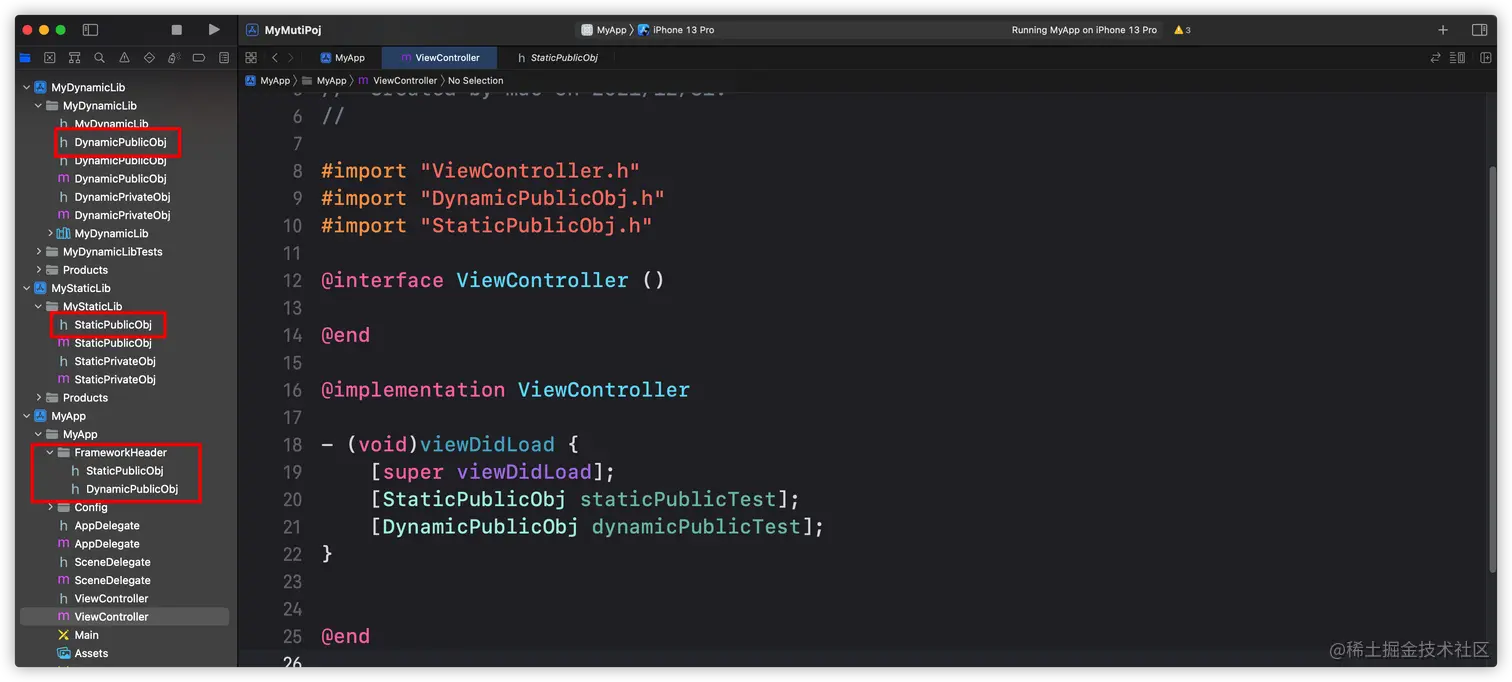Toggle the navigator sidebar panel
The height and width of the screenshot is (682, 1512).
click(x=90, y=30)
